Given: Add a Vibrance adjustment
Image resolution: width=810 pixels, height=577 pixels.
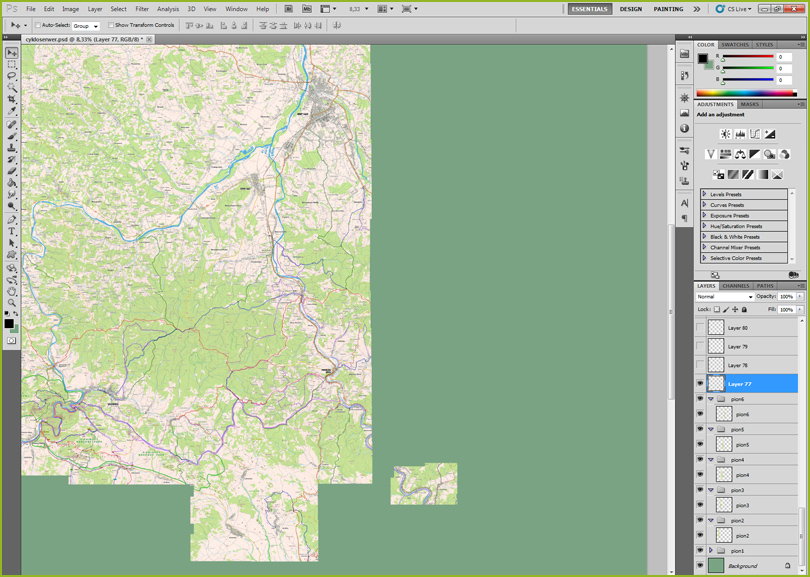Looking at the screenshot, I should pos(711,154).
